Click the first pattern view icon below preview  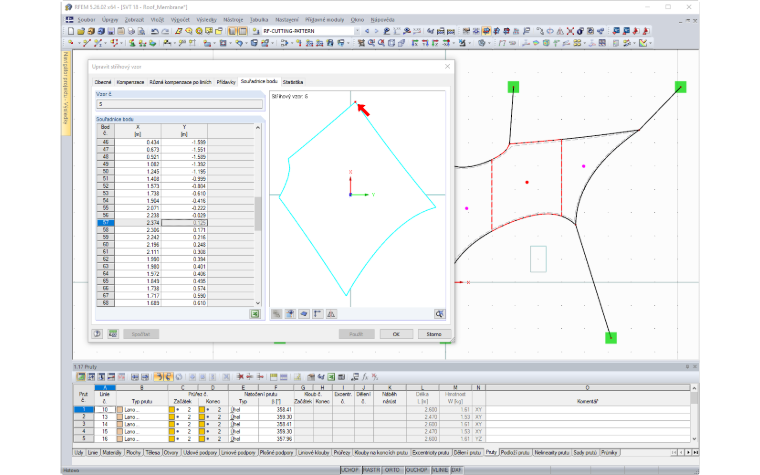pyautogui.click(x=276, y=314)
